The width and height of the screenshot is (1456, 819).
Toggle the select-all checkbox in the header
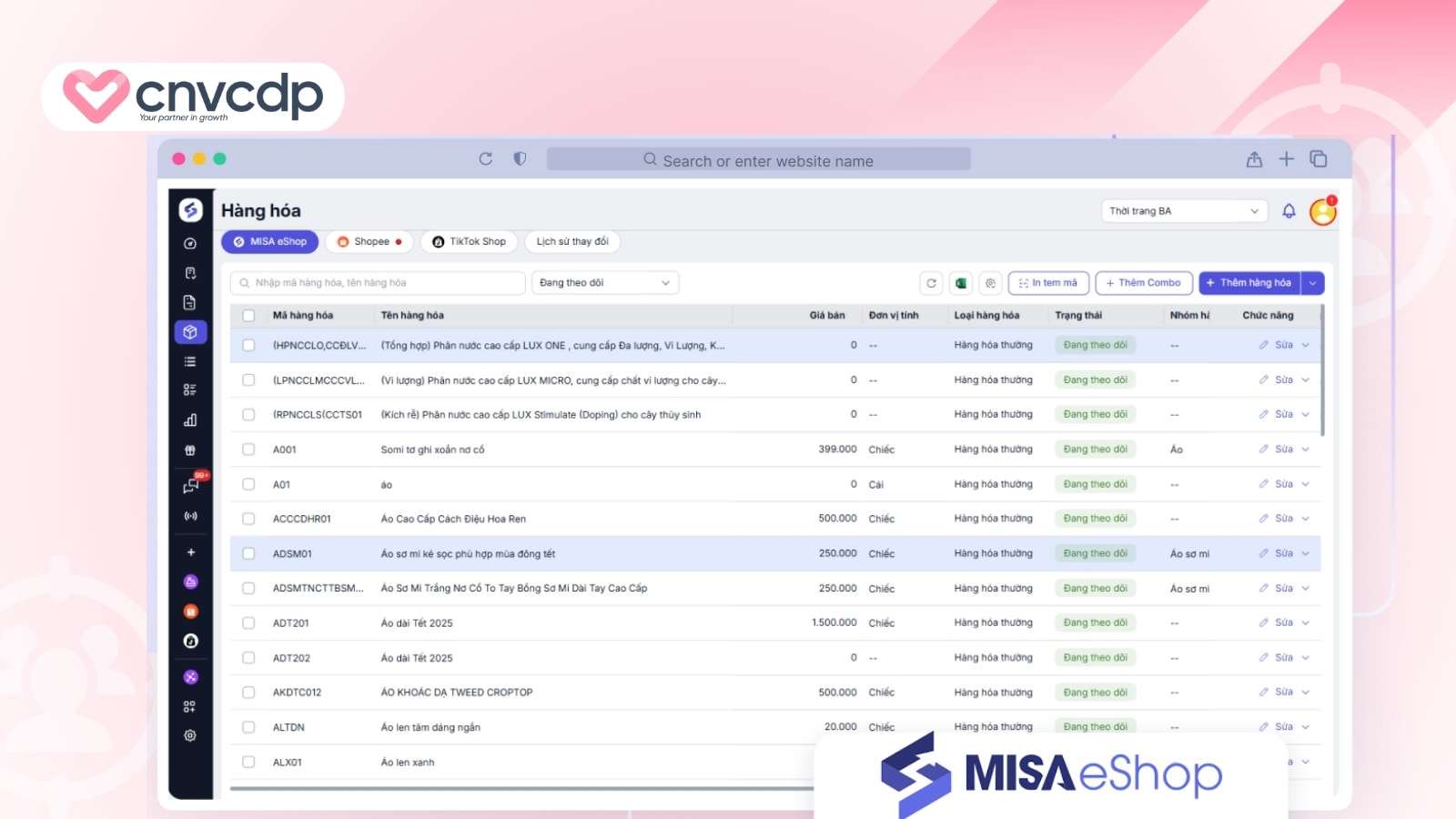[248, 316]
